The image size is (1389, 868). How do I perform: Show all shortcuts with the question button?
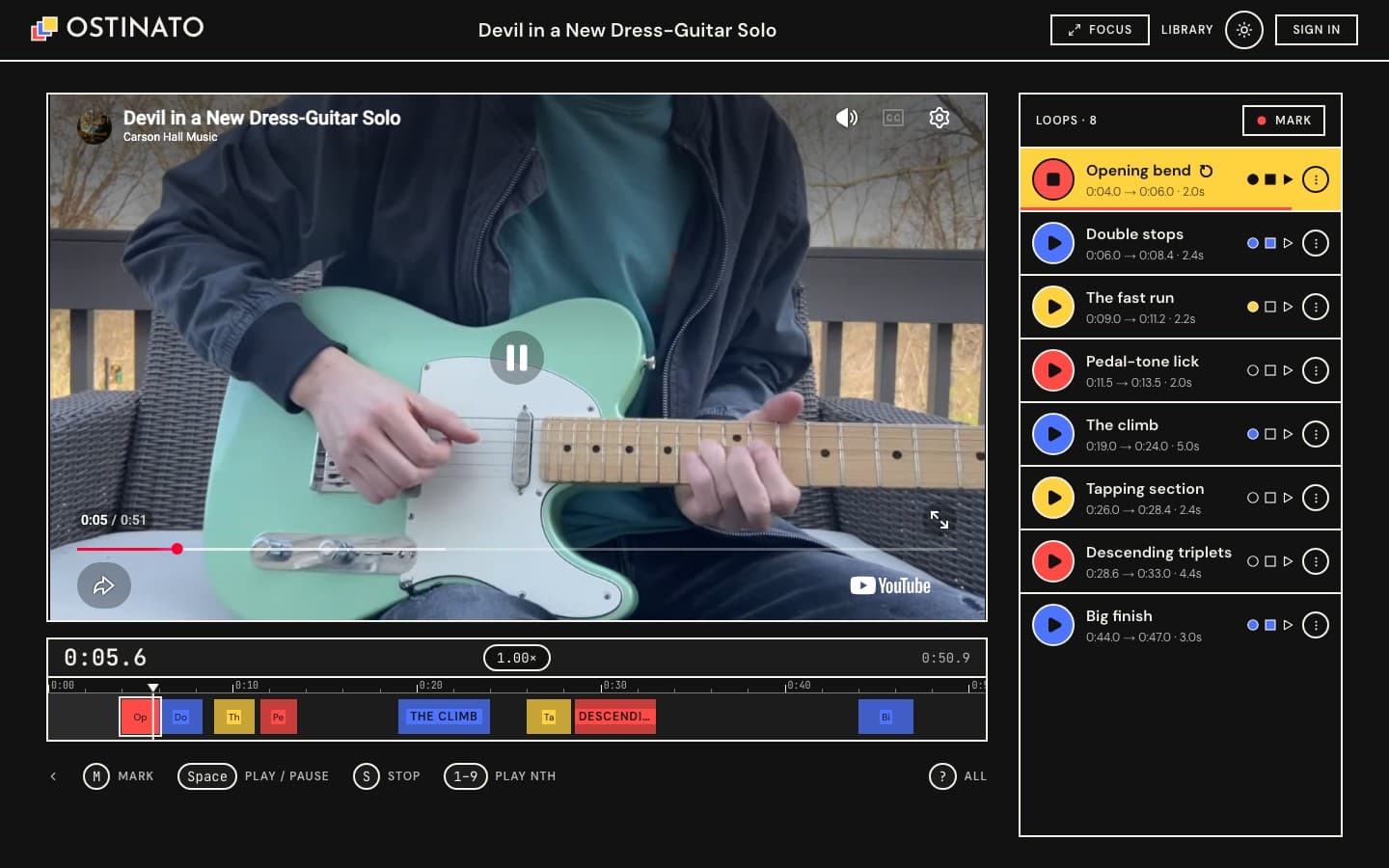[942, 776]
